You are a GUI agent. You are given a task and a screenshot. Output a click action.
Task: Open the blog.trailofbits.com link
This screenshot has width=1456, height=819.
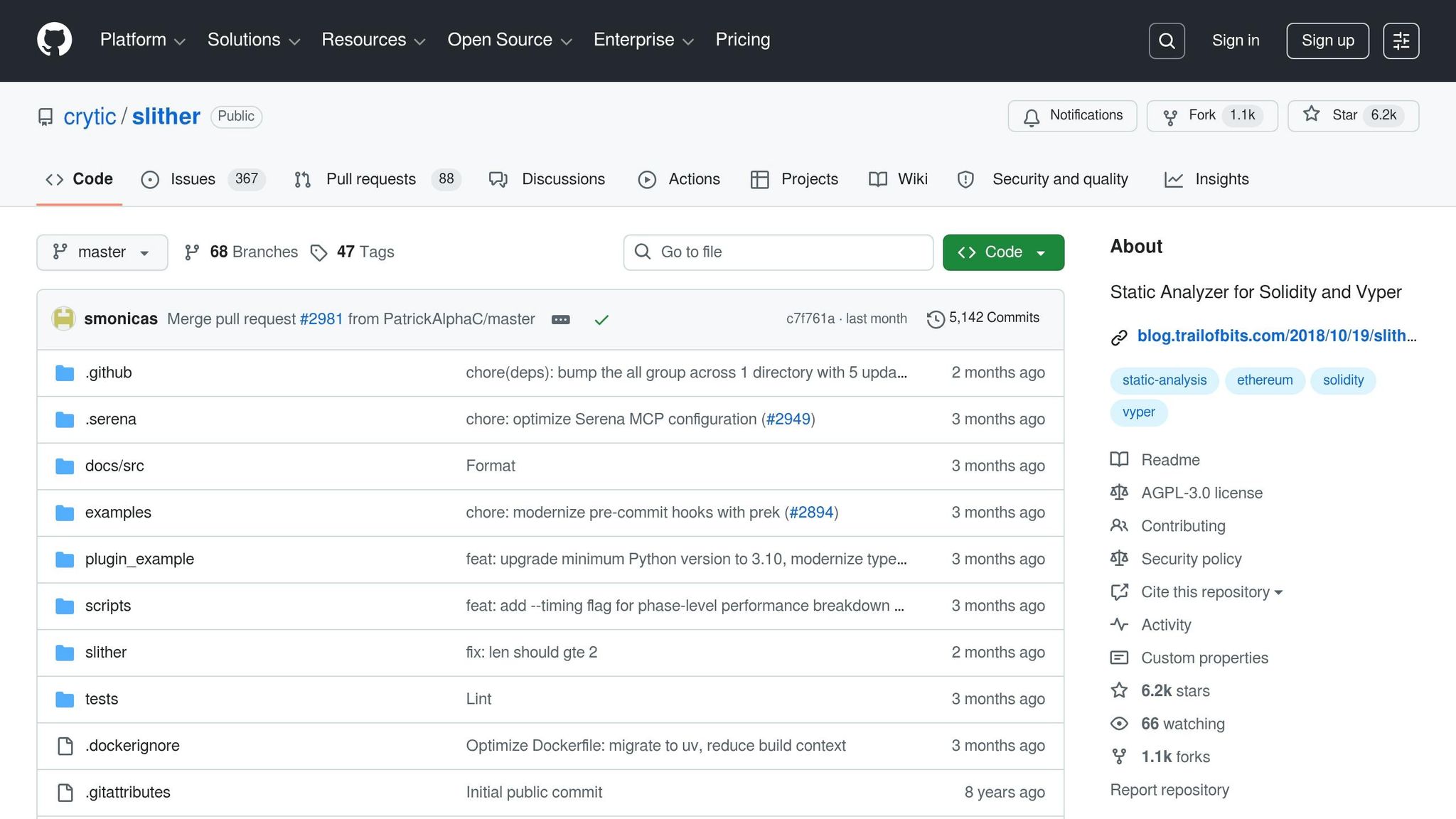click(1275, 336)
